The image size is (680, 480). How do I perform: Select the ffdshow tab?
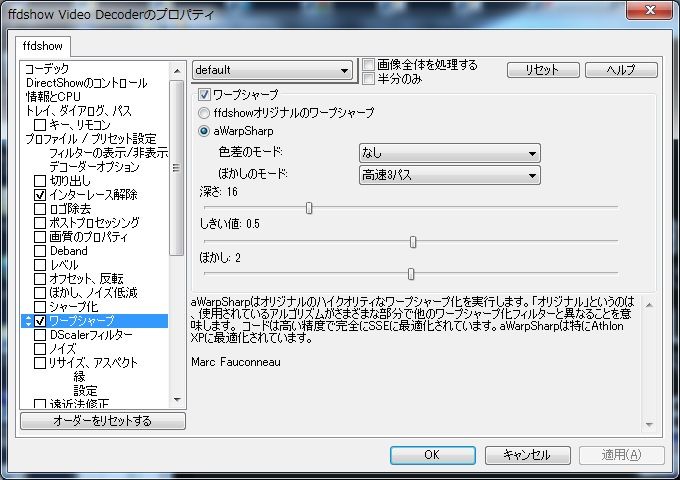click(42, 46)
